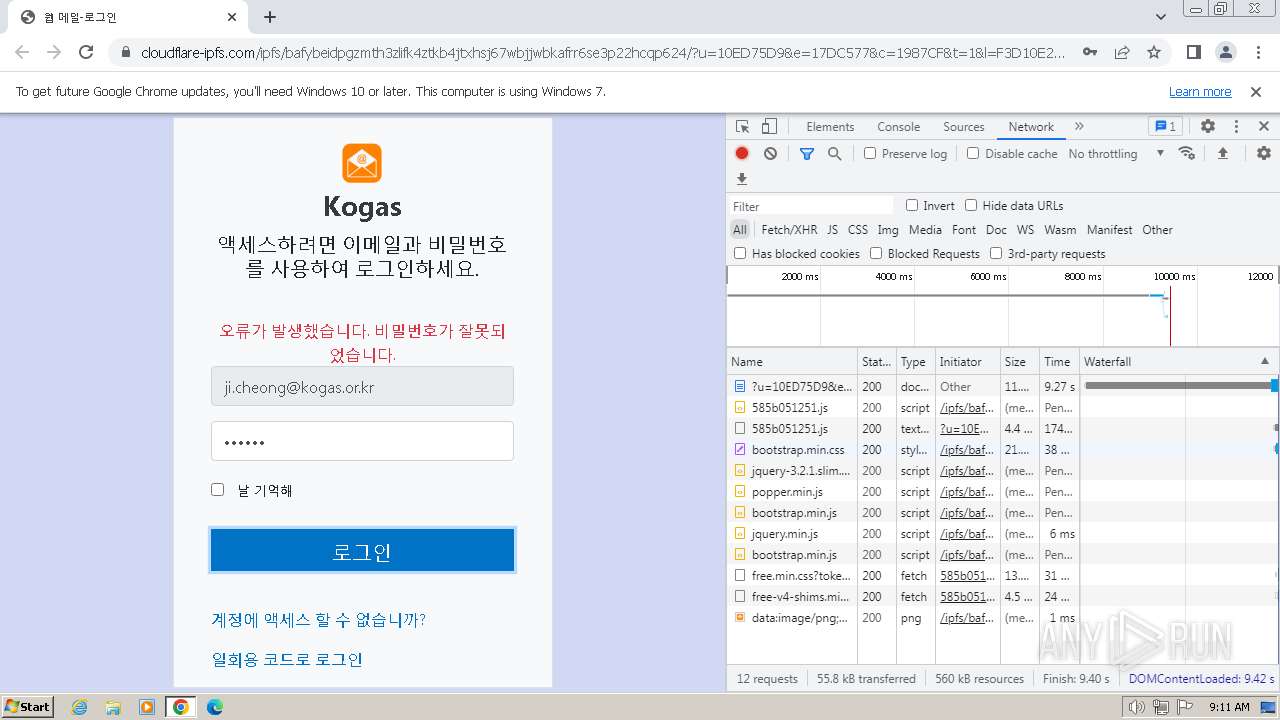Image resolution: width=1280 pixels, height=720 pixels.
Task: Open DevTools customize three-dot menu
Action: [1236, 127]
